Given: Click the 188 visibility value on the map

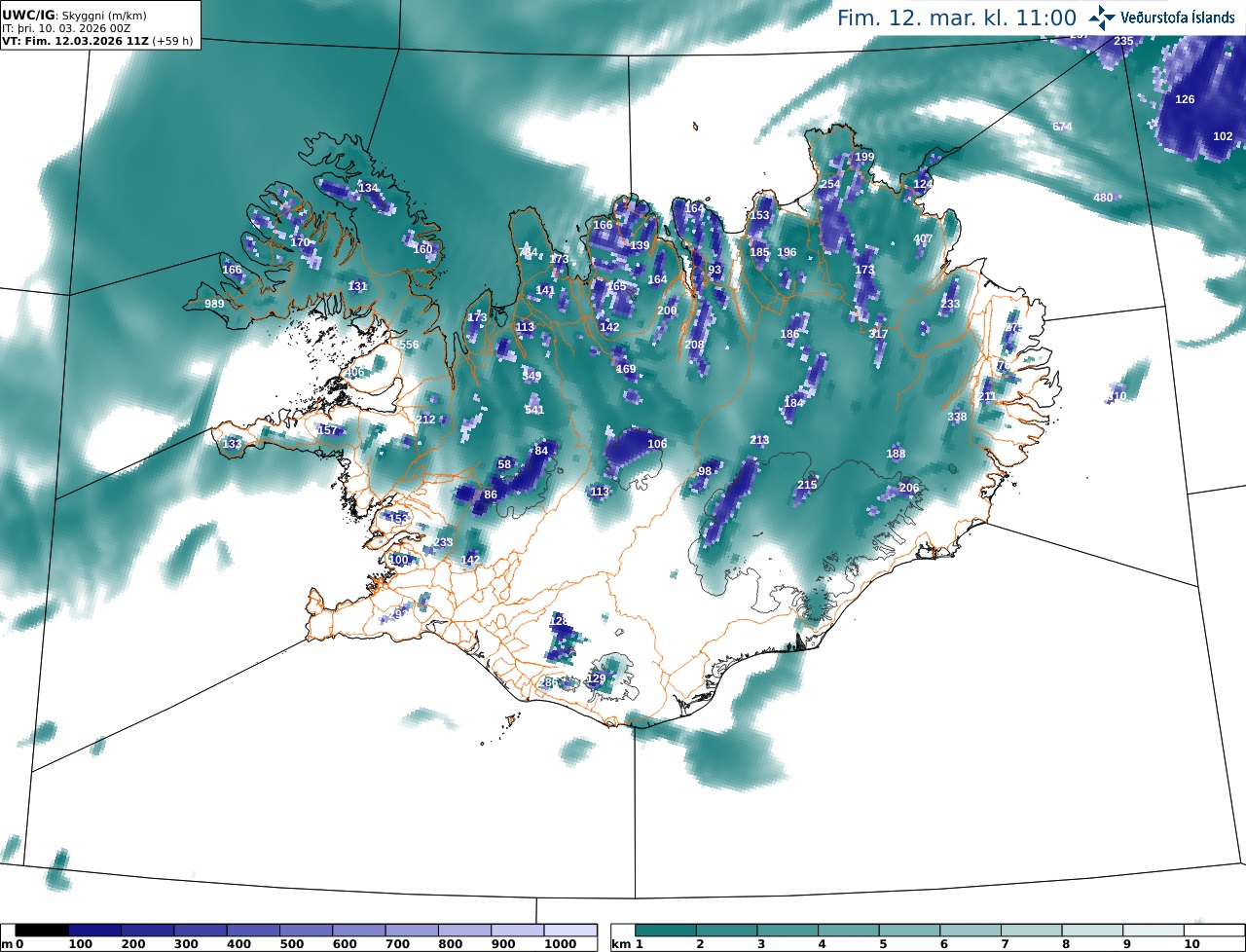Looking at the screenshot, I should click(x=896, y=455).
